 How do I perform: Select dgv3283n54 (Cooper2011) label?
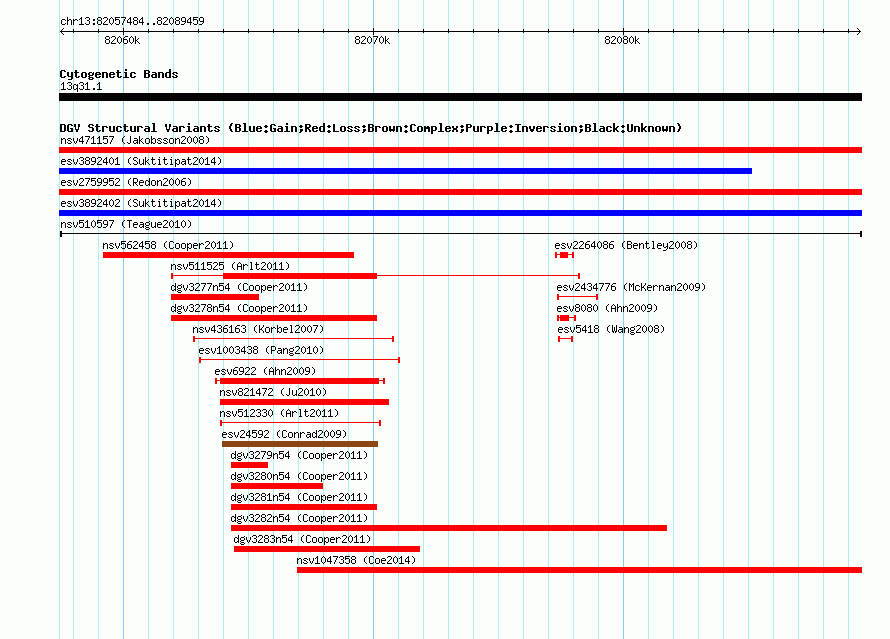(x=302, y=539)
